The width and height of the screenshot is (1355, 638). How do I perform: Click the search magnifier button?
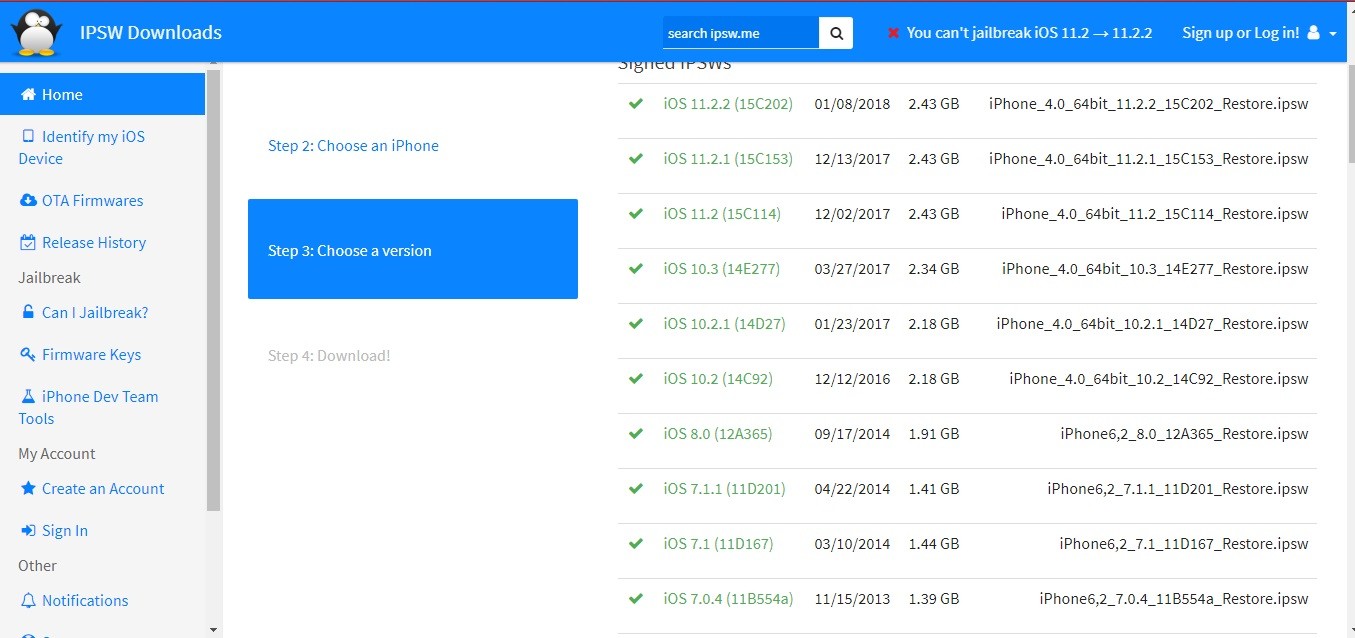[836, 32]
